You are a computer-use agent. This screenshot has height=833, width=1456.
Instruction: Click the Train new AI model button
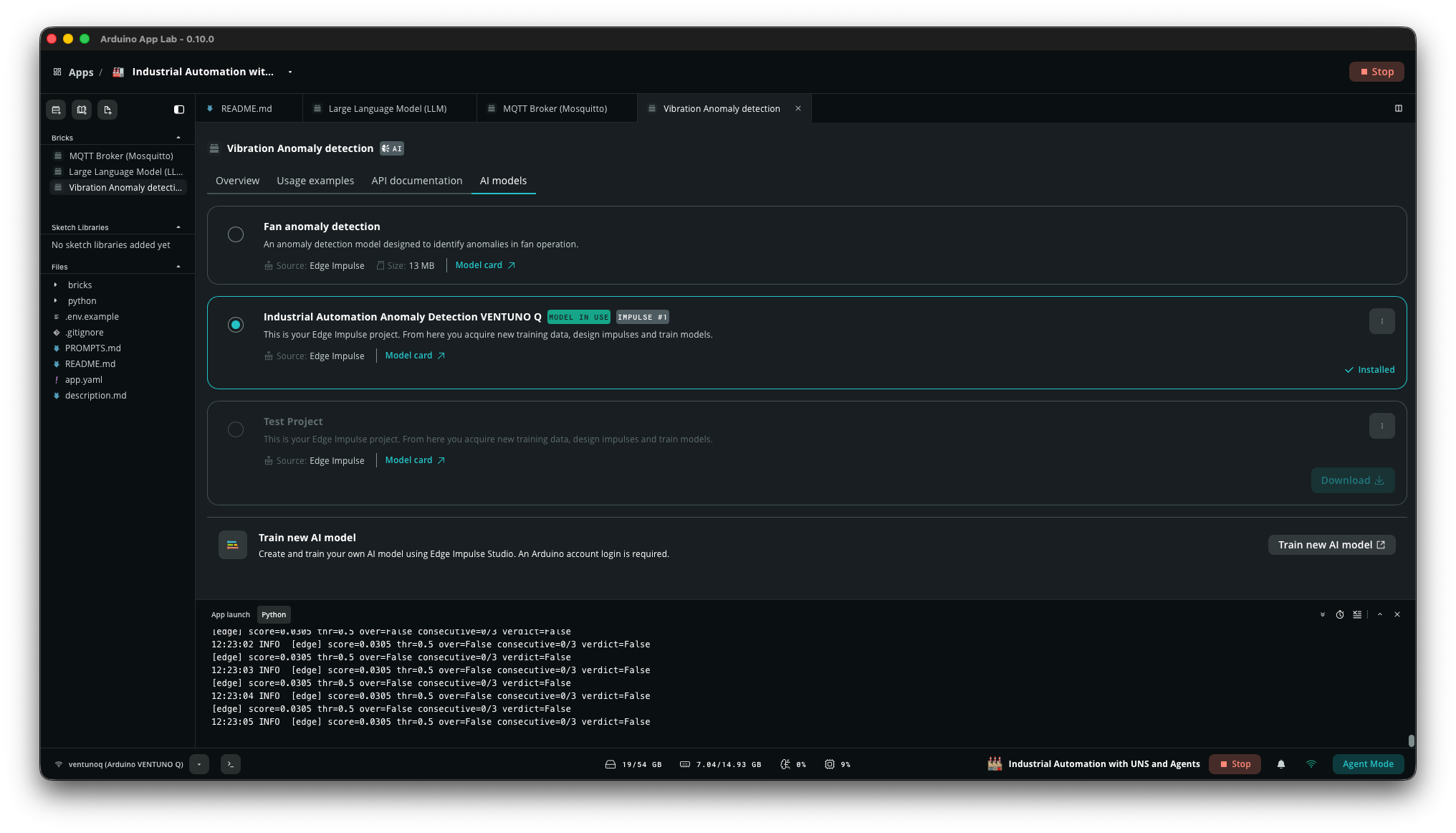tap(1331, 545)
